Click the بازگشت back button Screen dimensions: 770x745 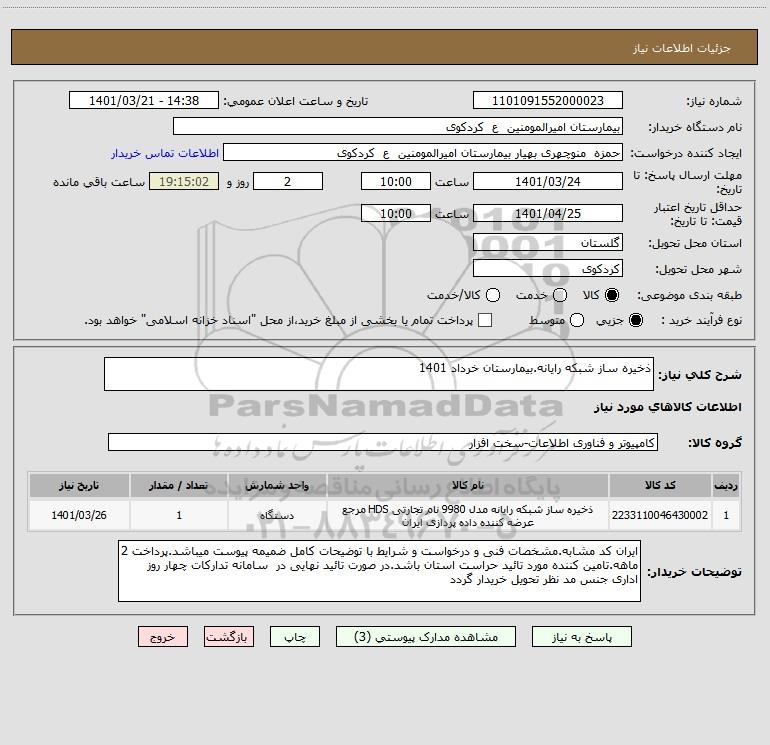[x=229, y=637]
